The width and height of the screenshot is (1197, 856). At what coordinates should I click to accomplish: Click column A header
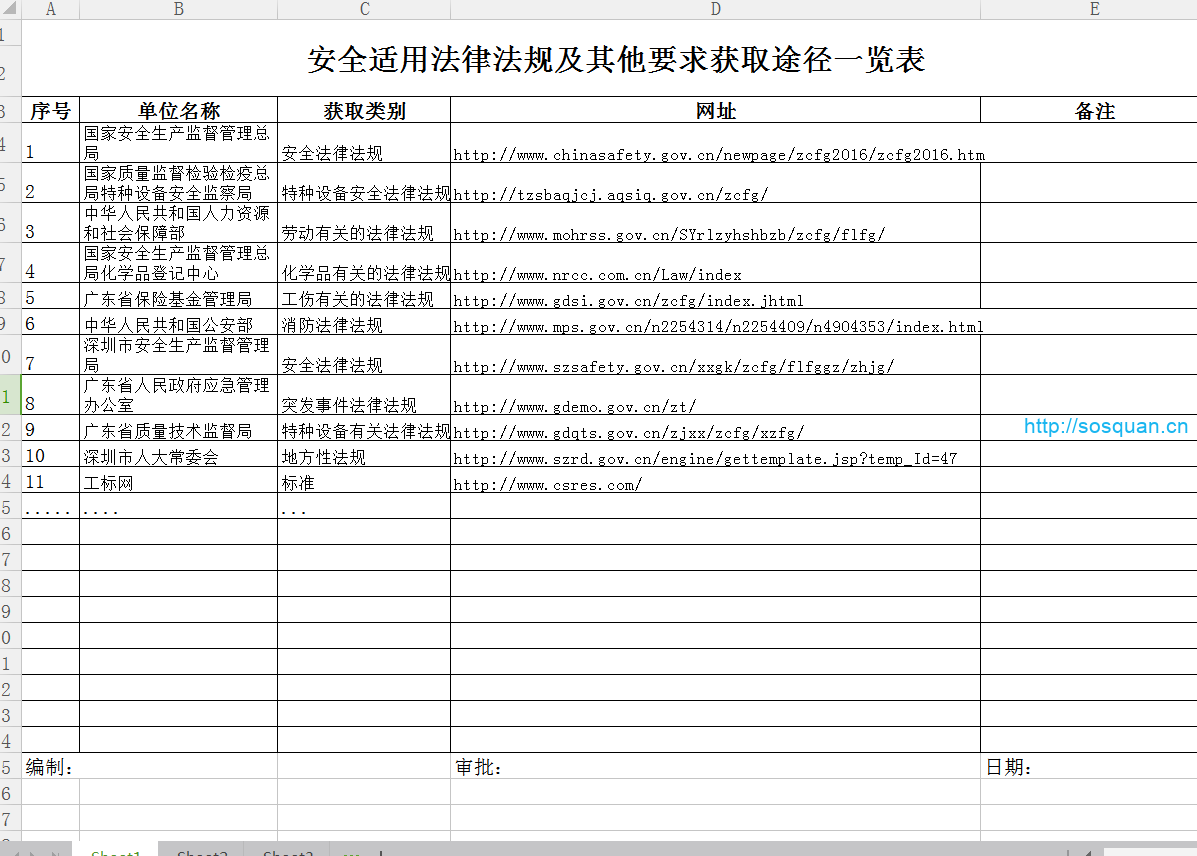pos(50,9)
